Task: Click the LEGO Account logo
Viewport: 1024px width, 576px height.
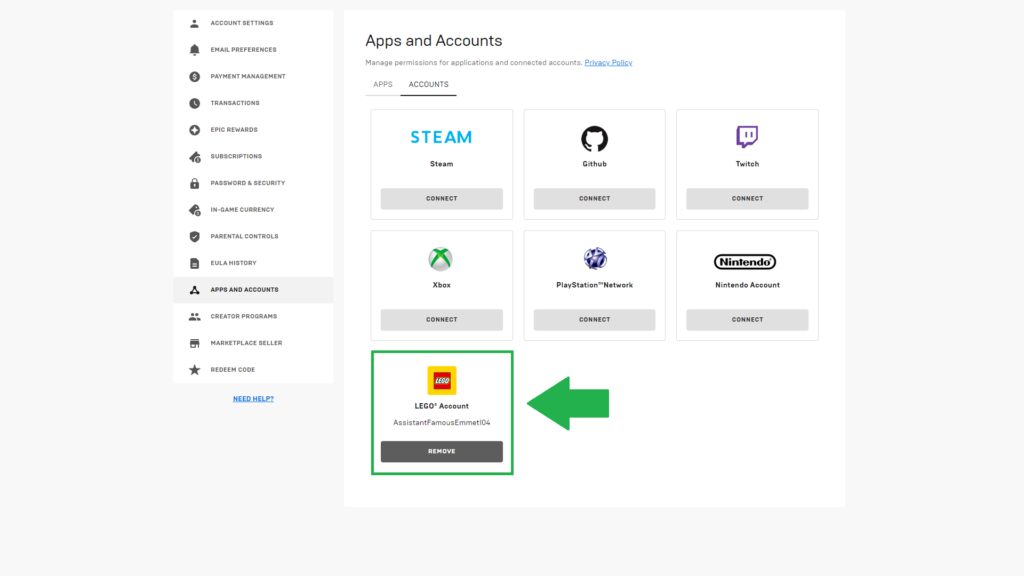Action: [441, 381]
